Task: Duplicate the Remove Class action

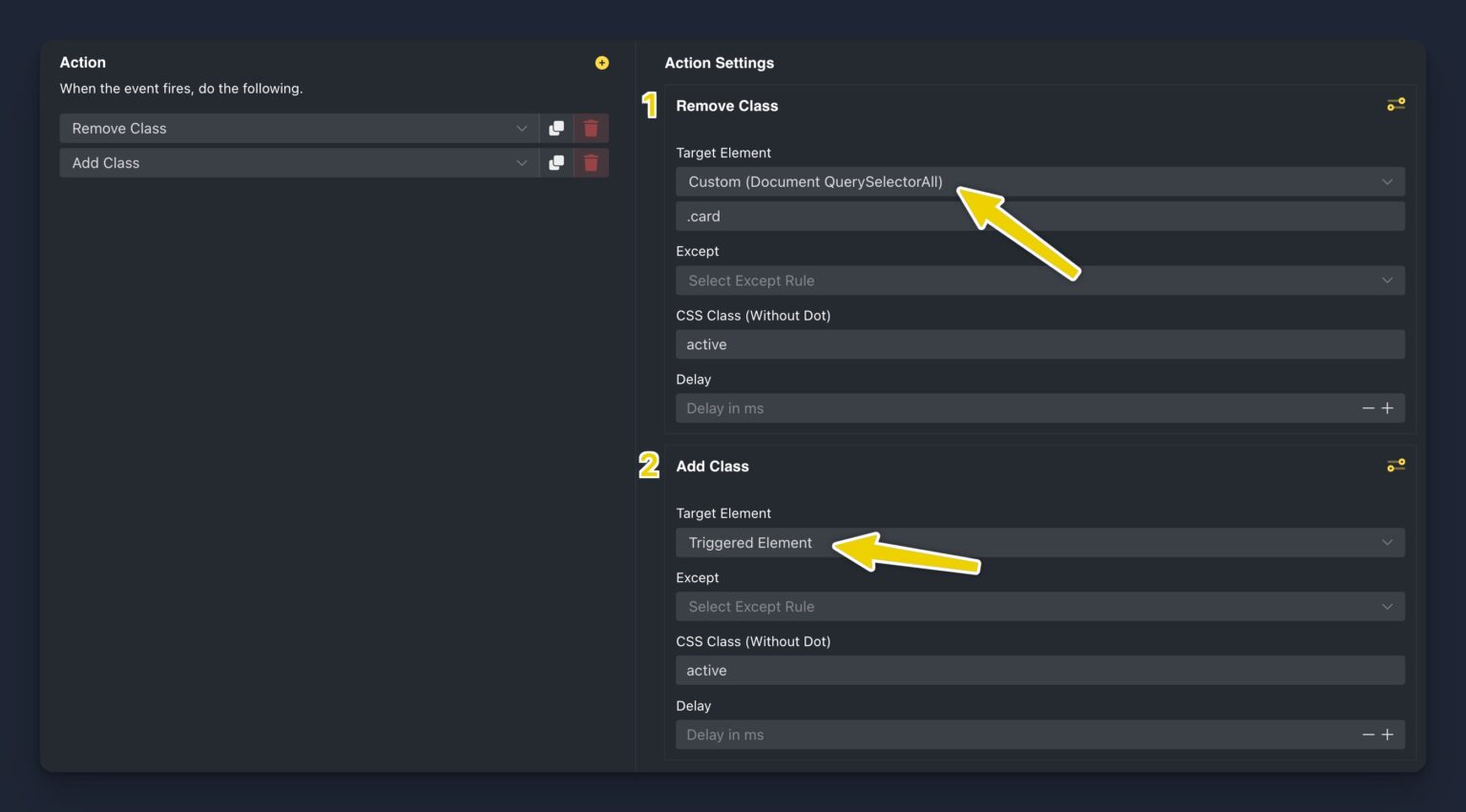Action: (x=556, y=128)
